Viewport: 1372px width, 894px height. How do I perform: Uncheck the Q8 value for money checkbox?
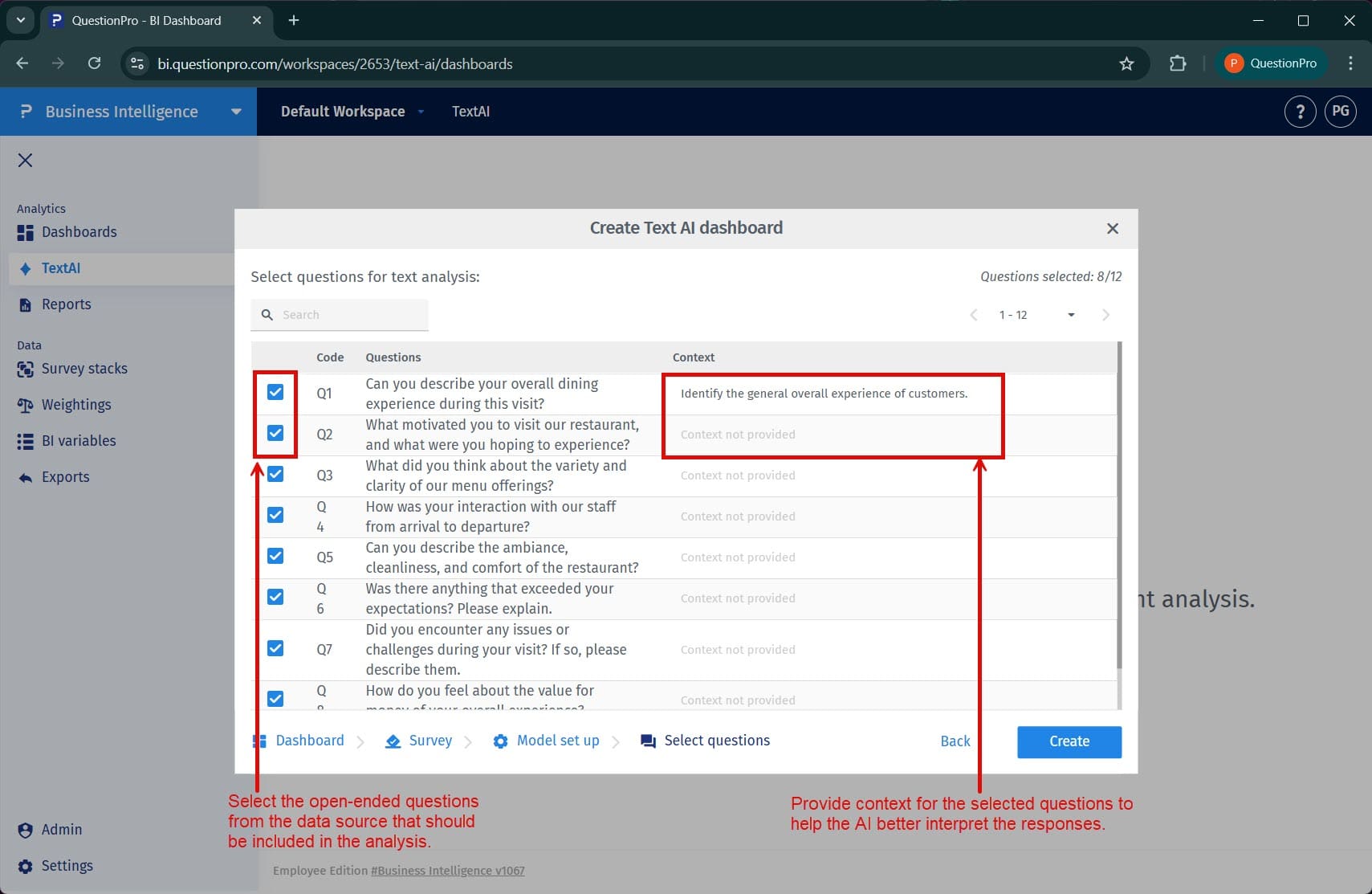tap(275, 699)
